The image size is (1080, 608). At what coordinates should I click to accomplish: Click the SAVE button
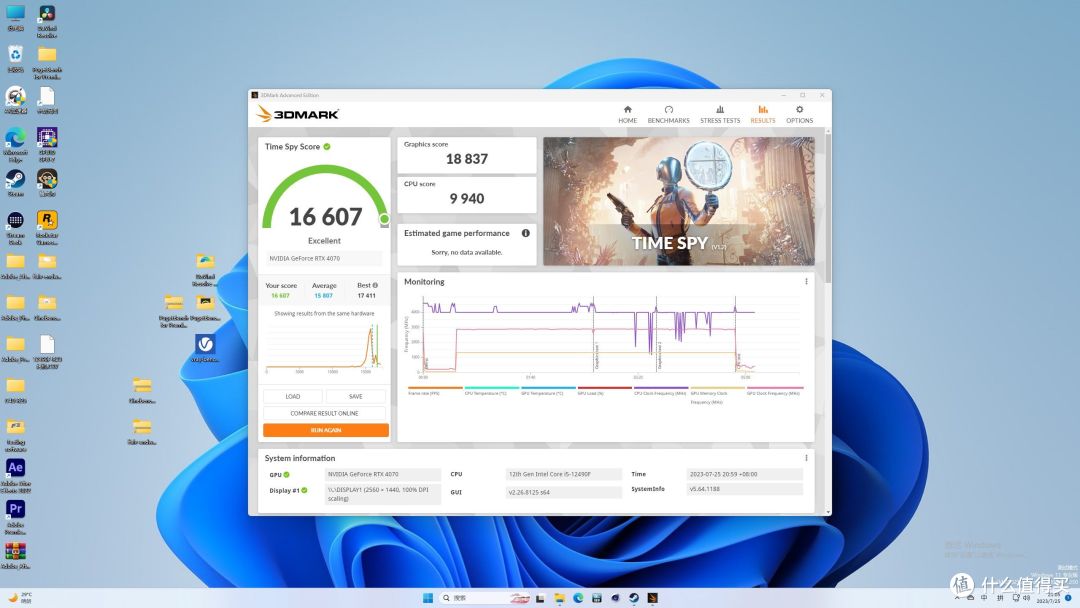355,397
